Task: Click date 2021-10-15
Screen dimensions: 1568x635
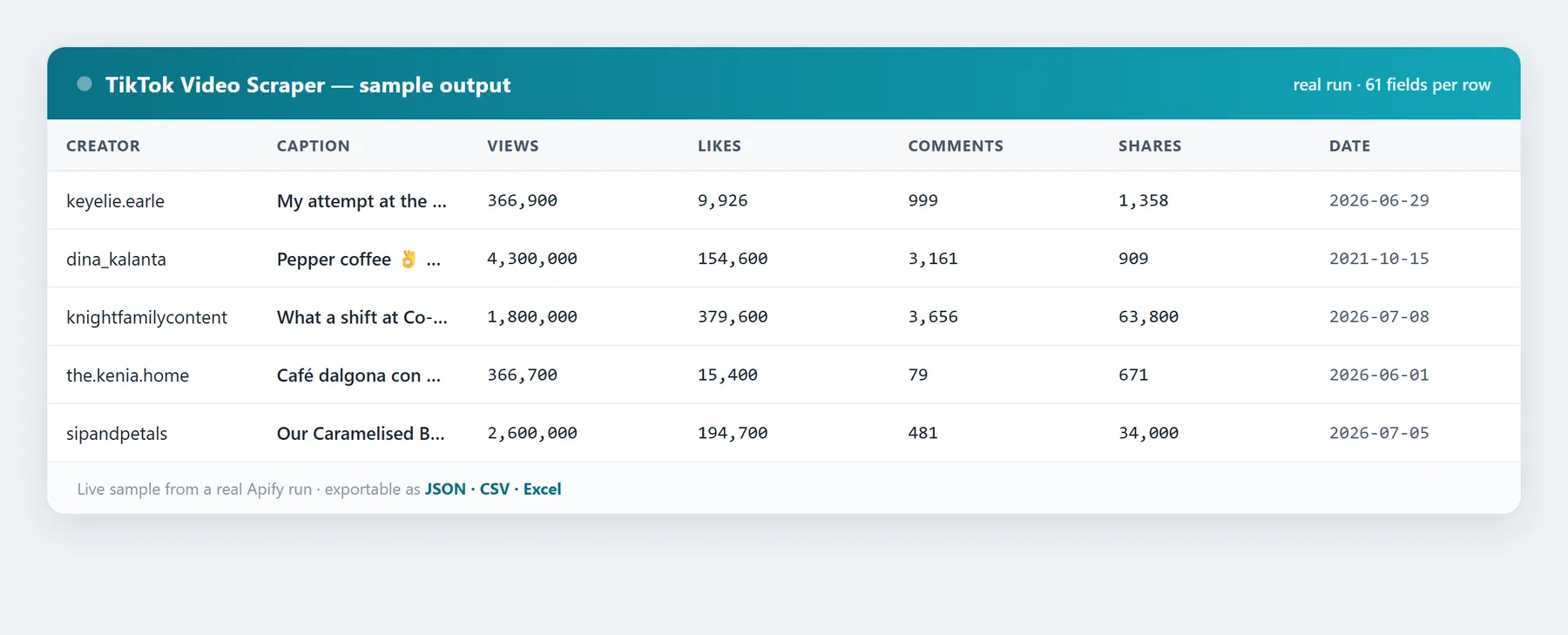Action: 1379,259
